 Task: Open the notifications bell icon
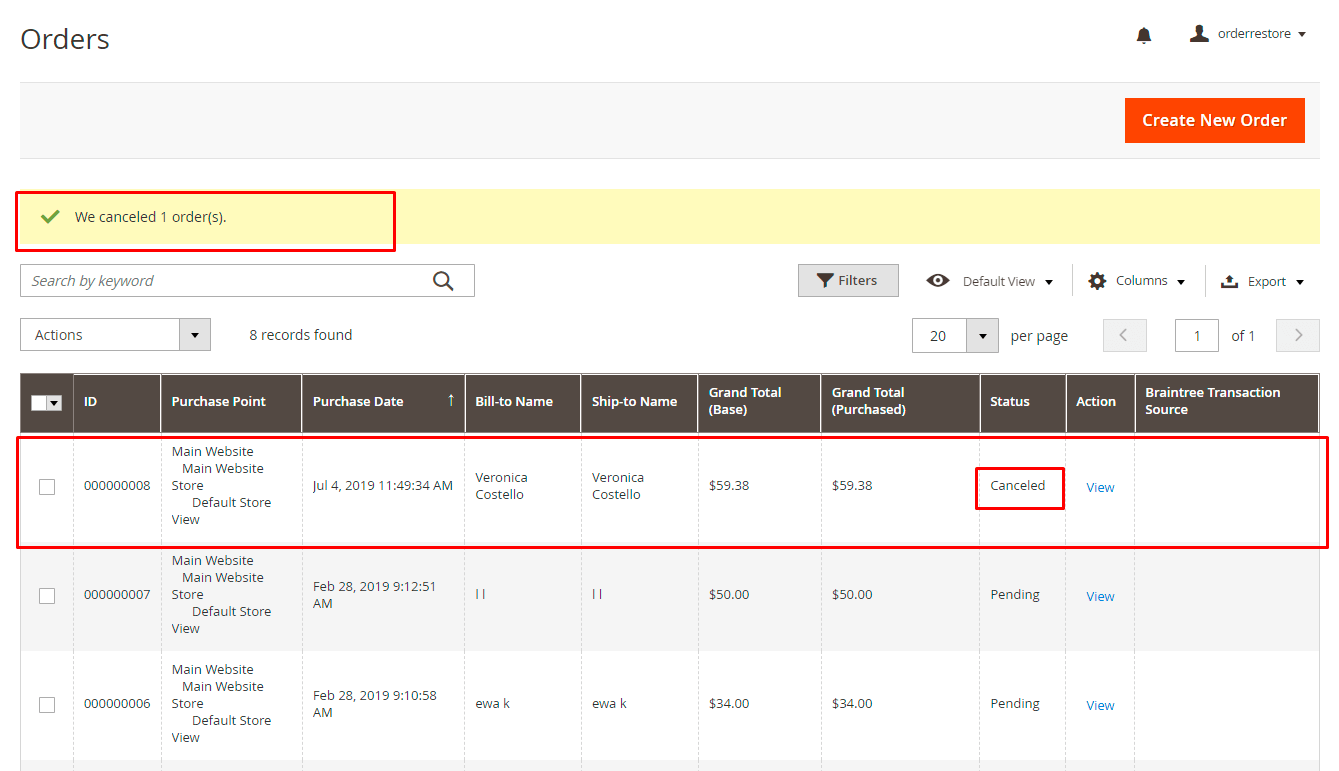(x=1144, y=35)
